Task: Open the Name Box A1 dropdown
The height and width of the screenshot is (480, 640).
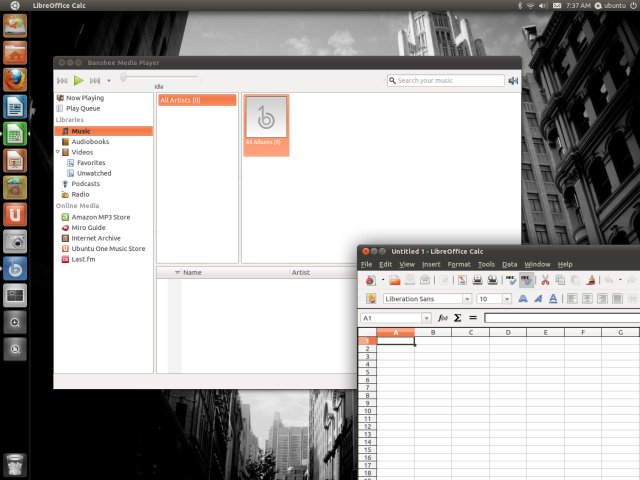Action: (x=426, y=318)
